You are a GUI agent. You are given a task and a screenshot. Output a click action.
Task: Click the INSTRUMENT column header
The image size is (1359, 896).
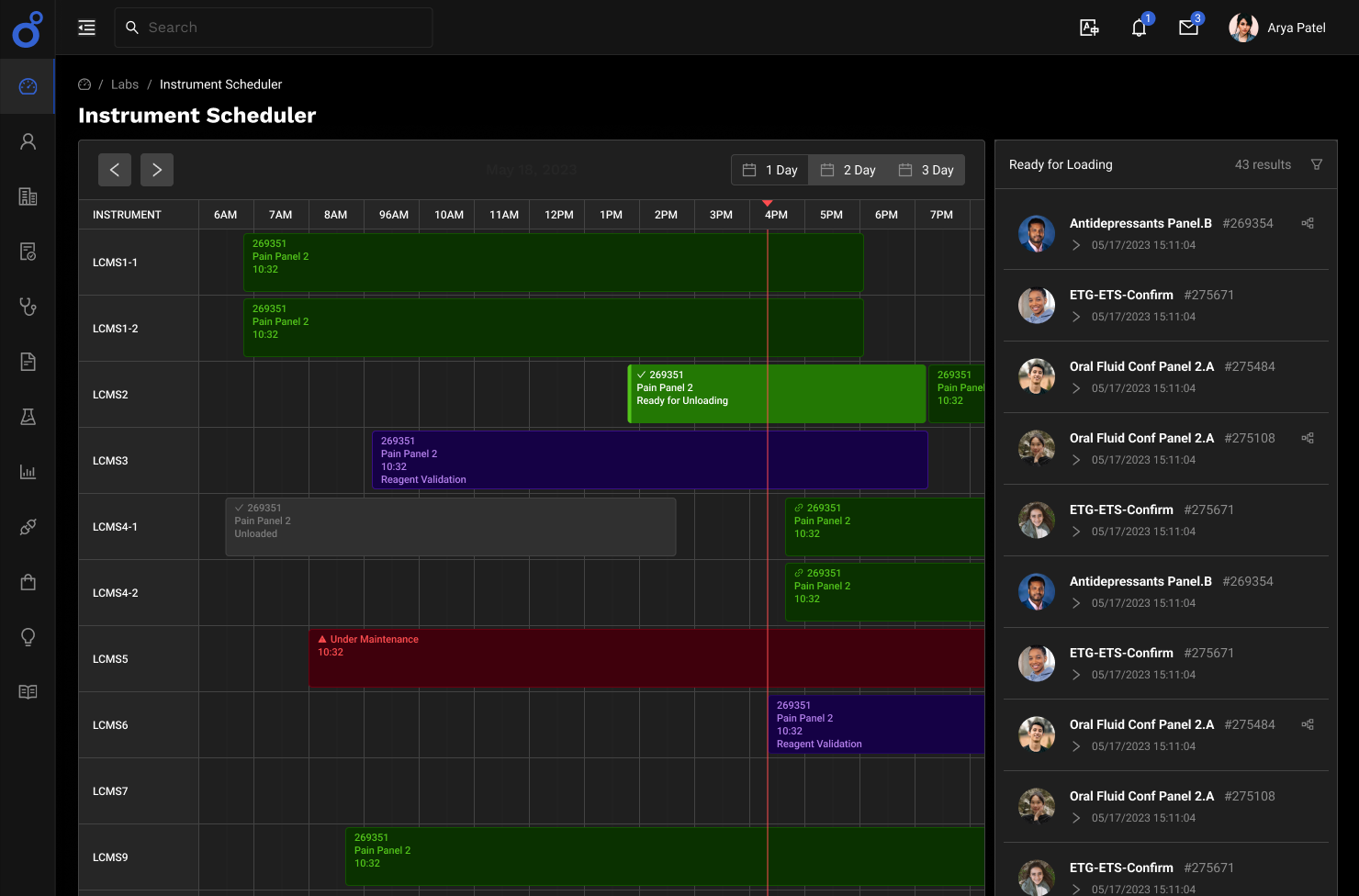click(x=127, y=215)
